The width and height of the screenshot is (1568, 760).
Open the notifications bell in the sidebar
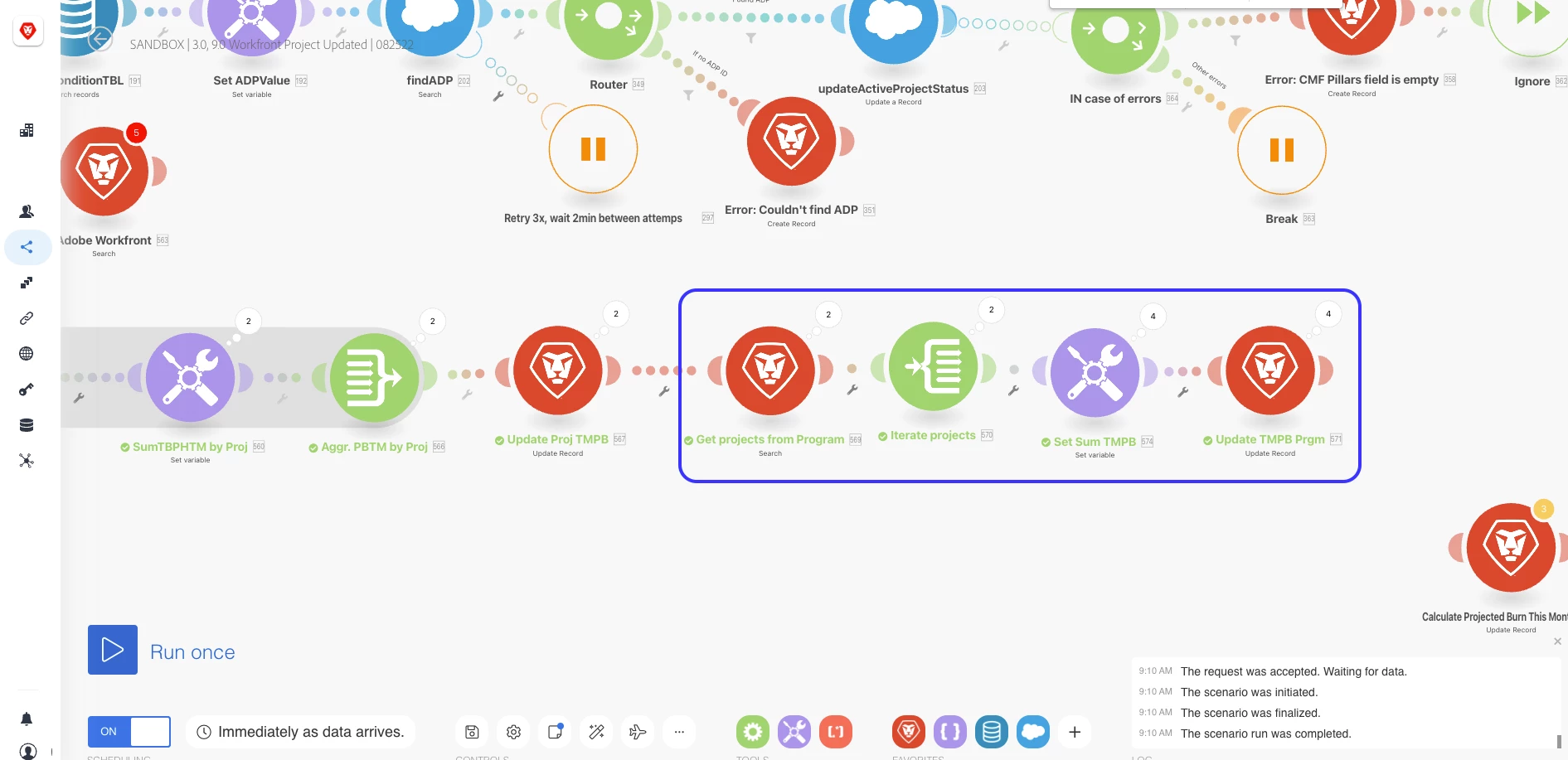click(x=27, y=719)
